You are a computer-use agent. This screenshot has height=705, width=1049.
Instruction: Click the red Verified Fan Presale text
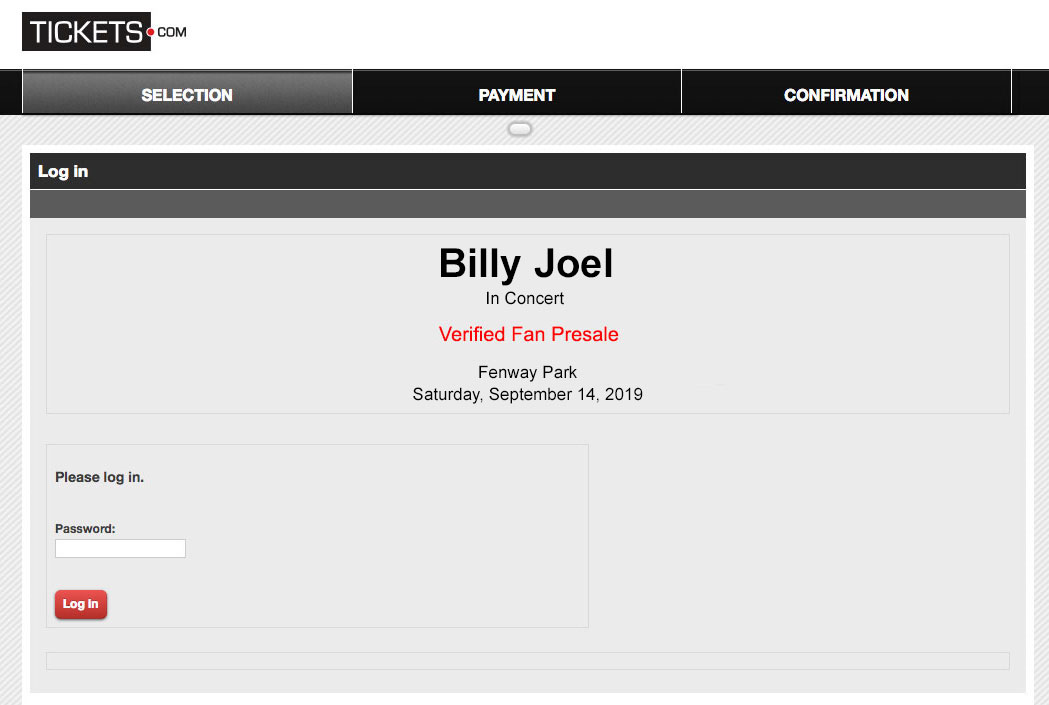pyautogui.click(x=529, y=334)
